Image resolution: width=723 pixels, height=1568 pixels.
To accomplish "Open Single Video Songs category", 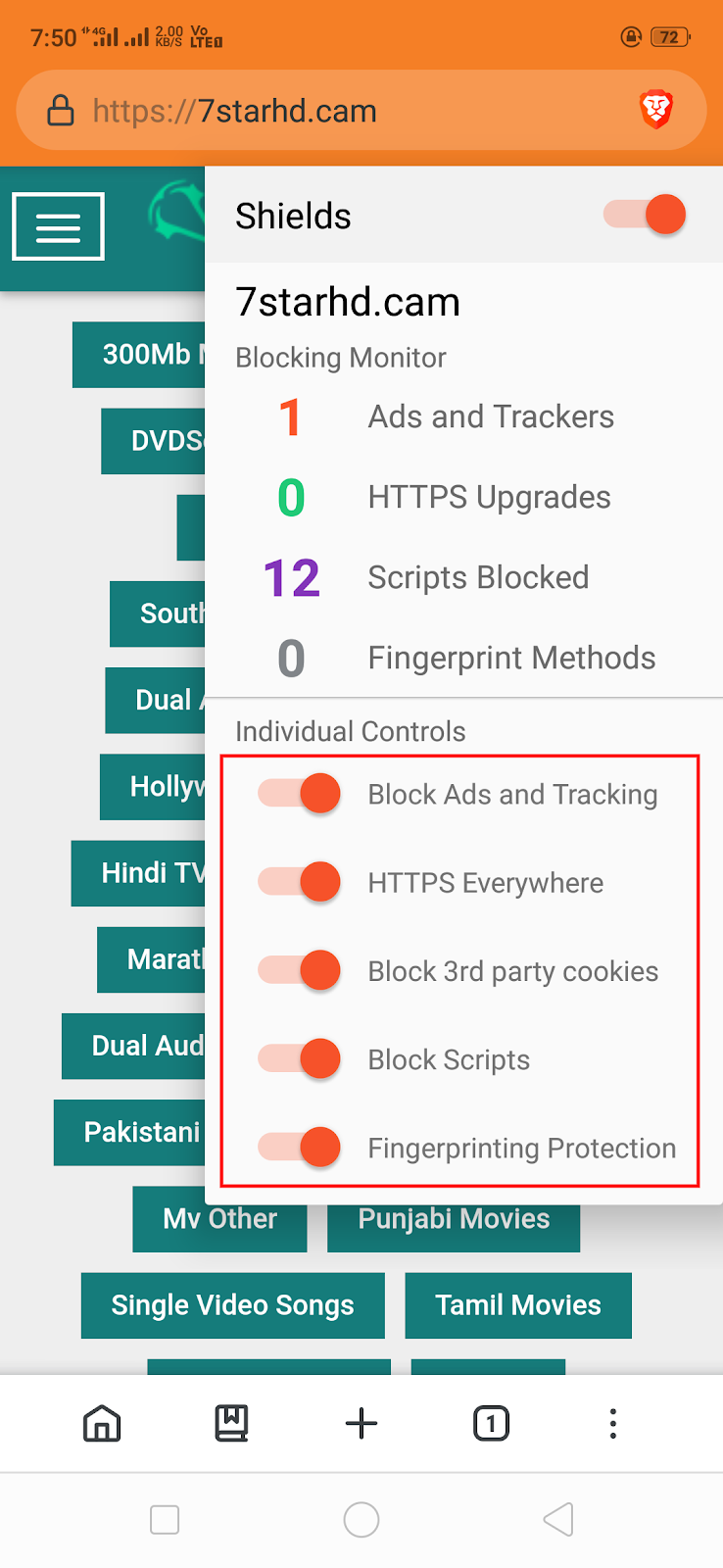I will (232, 1305).
